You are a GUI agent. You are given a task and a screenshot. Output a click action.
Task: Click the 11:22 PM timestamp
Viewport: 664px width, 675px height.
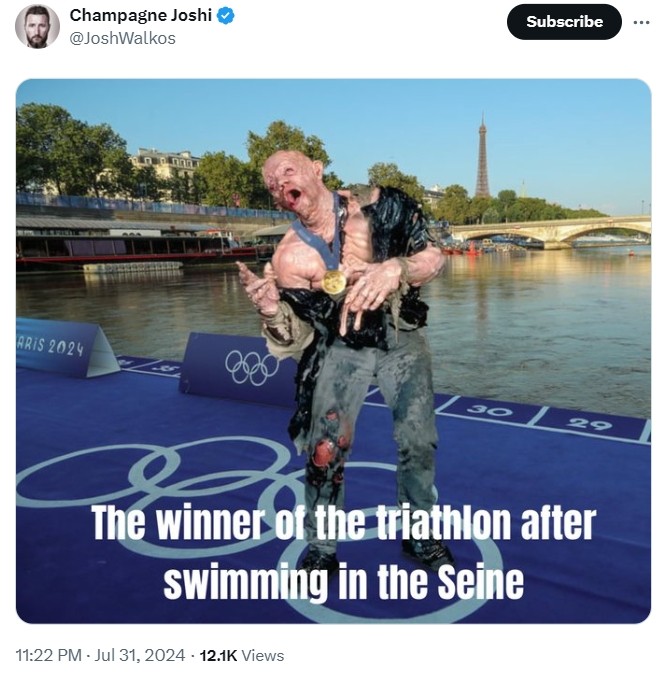point(48,655)
